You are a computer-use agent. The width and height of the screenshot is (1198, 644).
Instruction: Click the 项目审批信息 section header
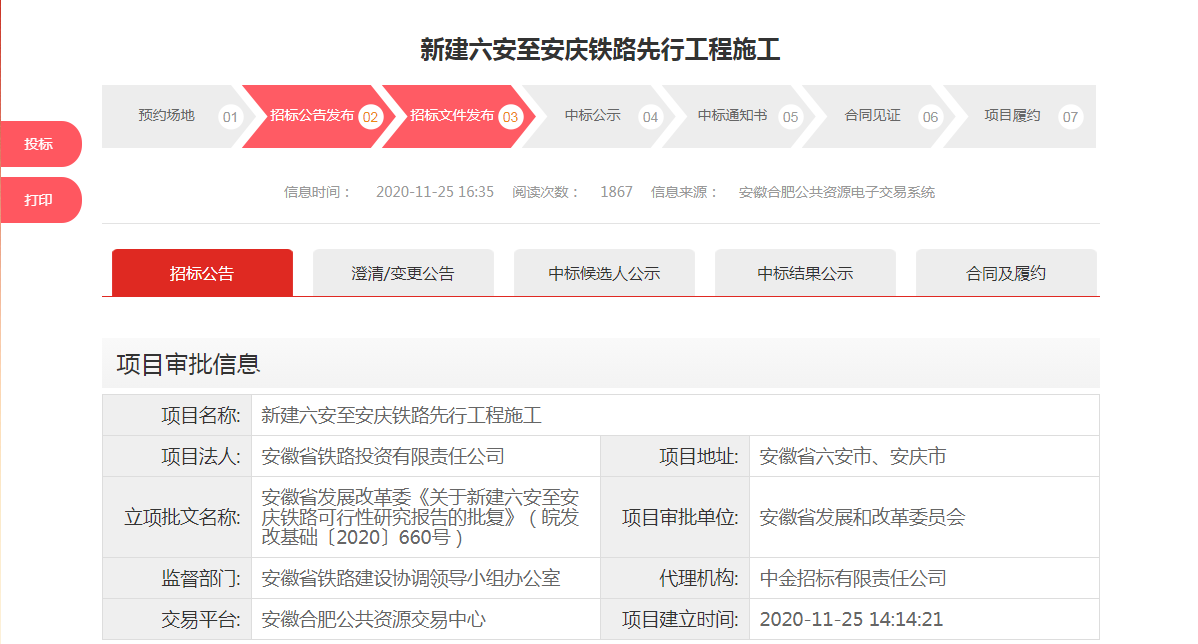click(x=189, y=364)
